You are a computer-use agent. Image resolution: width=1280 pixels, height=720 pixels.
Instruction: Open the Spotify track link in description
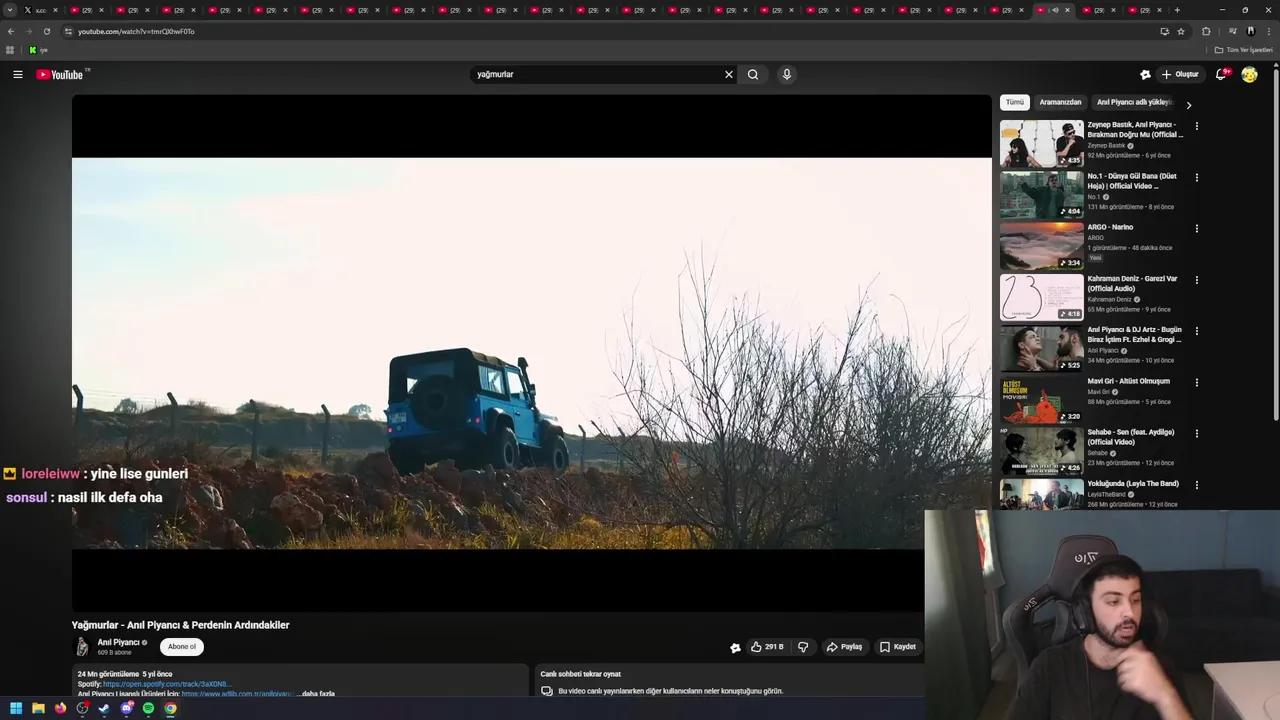166,684
